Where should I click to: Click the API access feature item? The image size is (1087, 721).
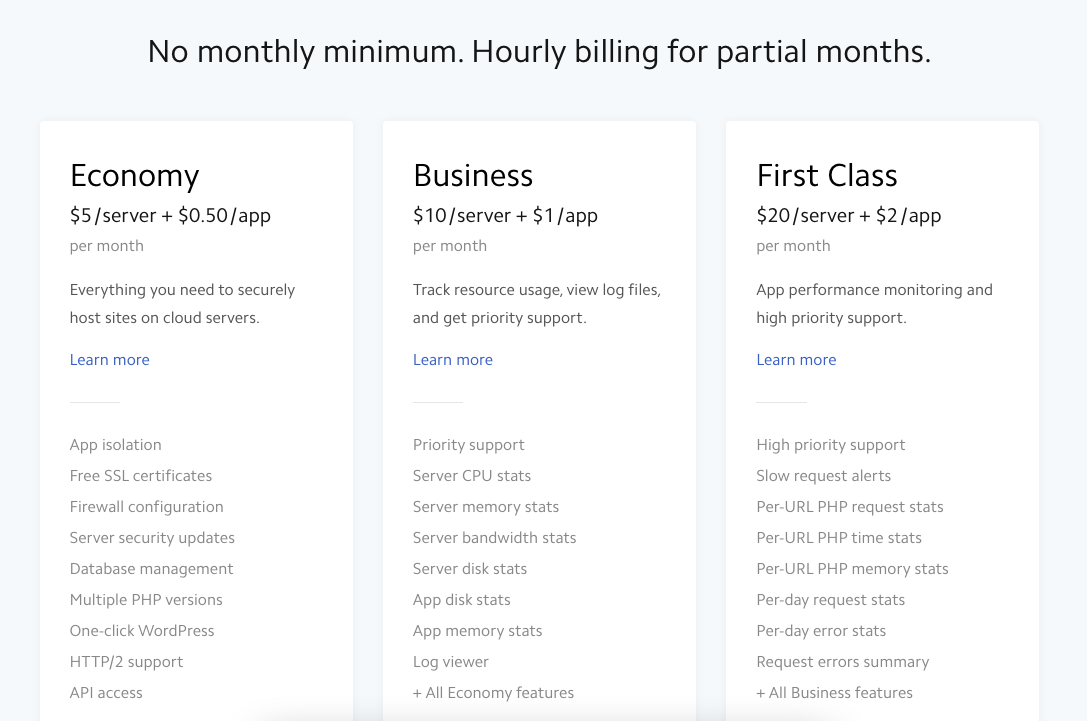(x=106, y=693)
